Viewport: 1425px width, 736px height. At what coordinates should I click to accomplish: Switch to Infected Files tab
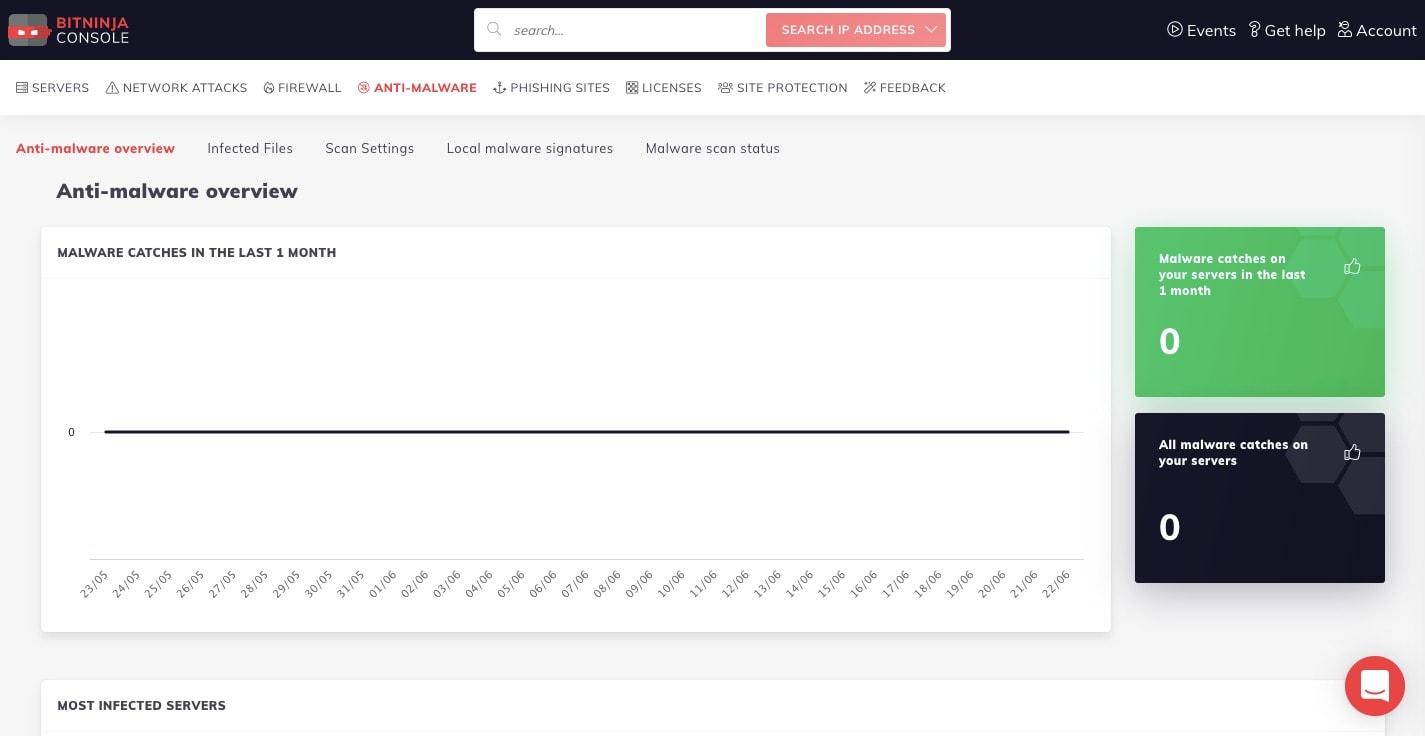[x=250, y=148]
